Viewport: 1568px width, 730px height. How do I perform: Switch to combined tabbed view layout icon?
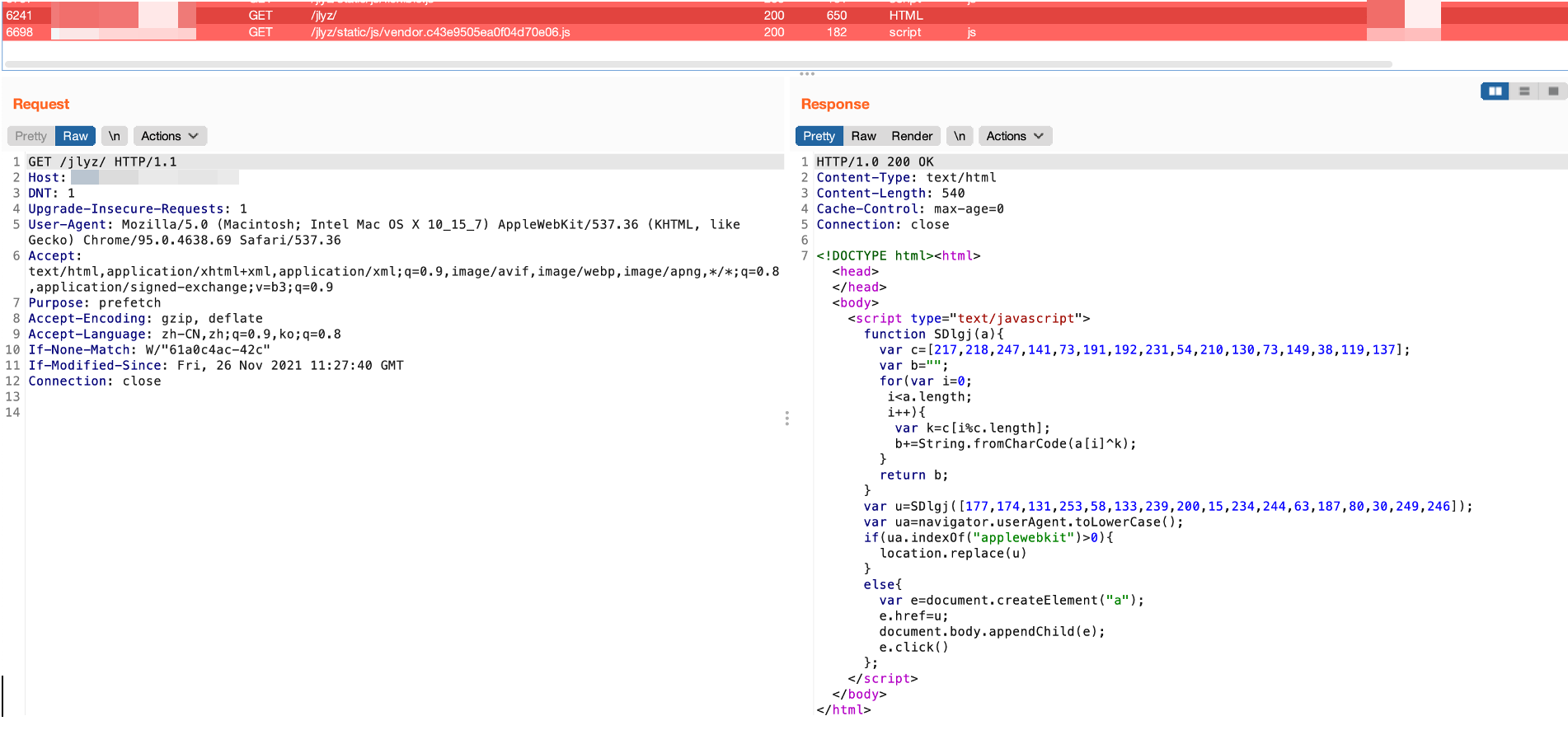point(1553,91)
